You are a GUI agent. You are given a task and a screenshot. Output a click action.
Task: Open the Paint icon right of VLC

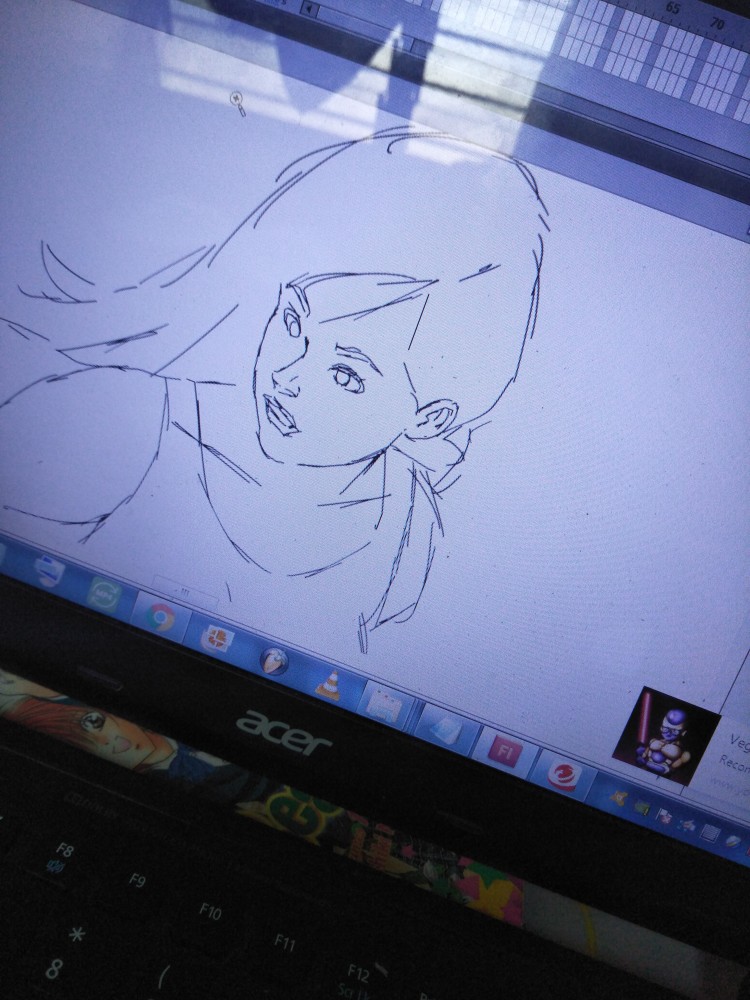pyautogui.click(x=386, y=706)
